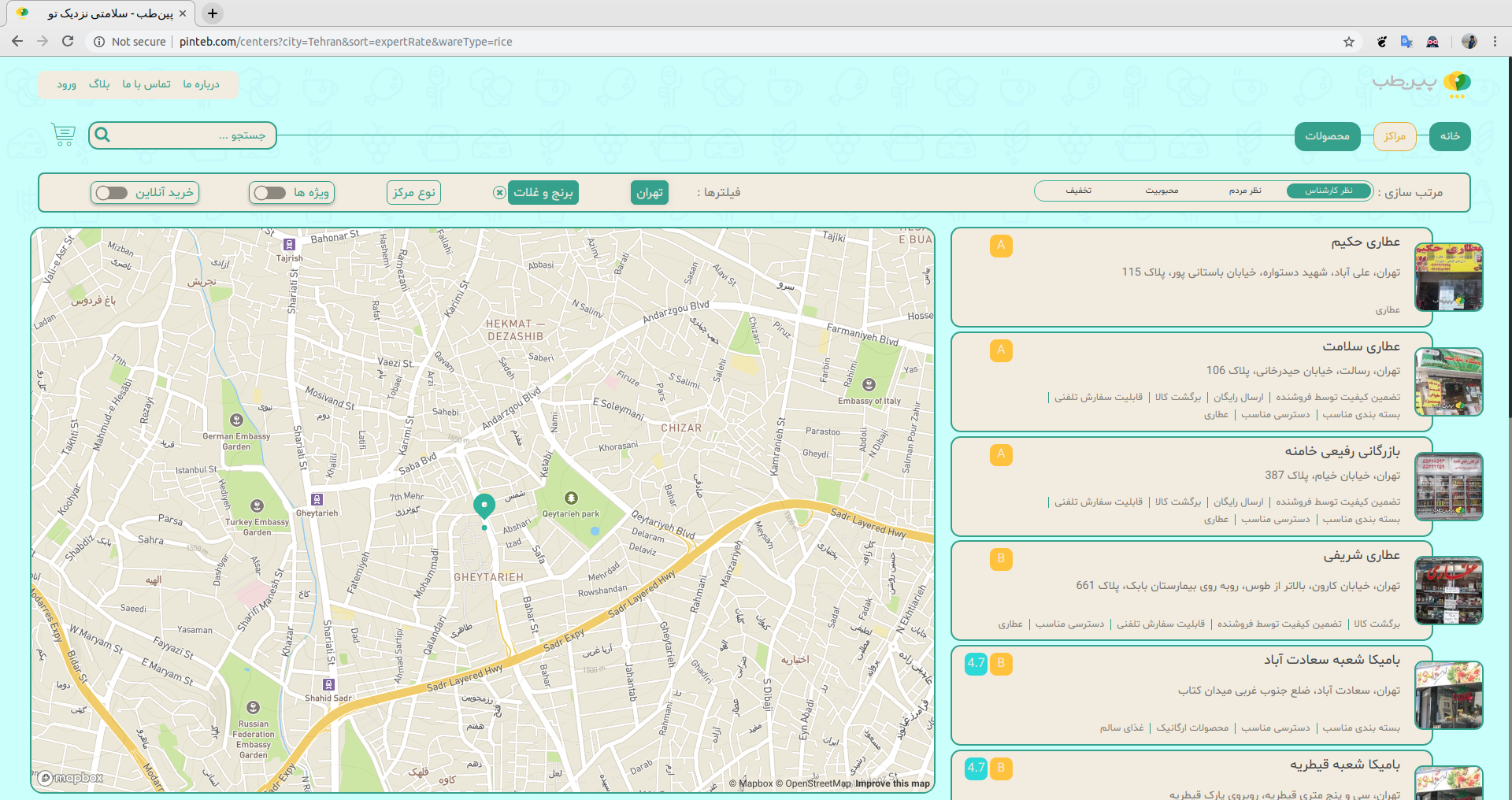This screenshot has width=1512, height=800.
Task: Click A grade badge of عطاری حکیم
Action: (x=1001, y=246)
